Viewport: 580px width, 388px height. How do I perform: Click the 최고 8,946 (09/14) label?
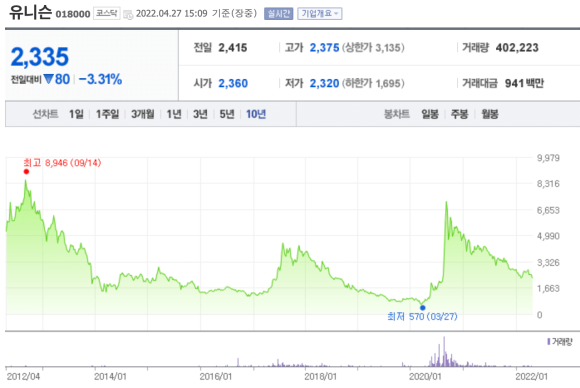click(62, 163)
